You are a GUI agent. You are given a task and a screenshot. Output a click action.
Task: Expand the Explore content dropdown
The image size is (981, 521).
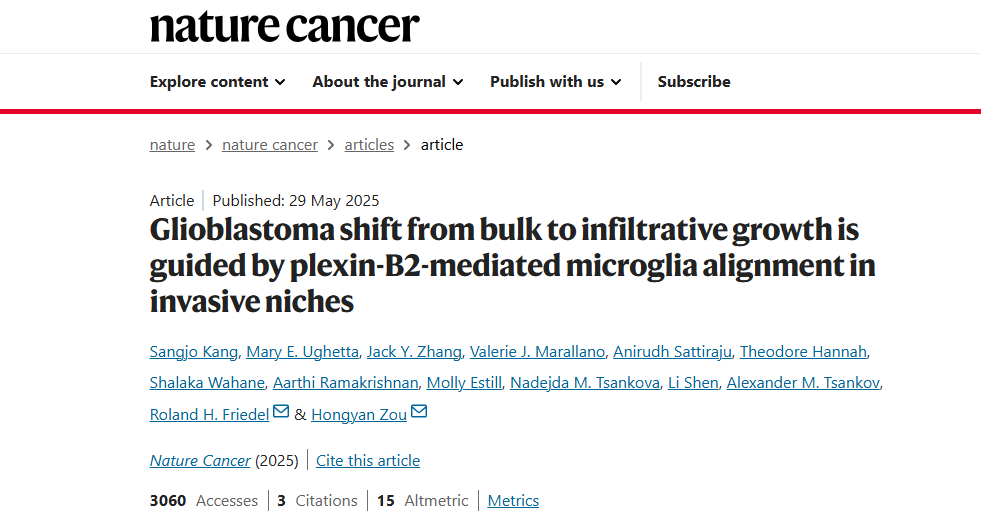coord(217,82)
